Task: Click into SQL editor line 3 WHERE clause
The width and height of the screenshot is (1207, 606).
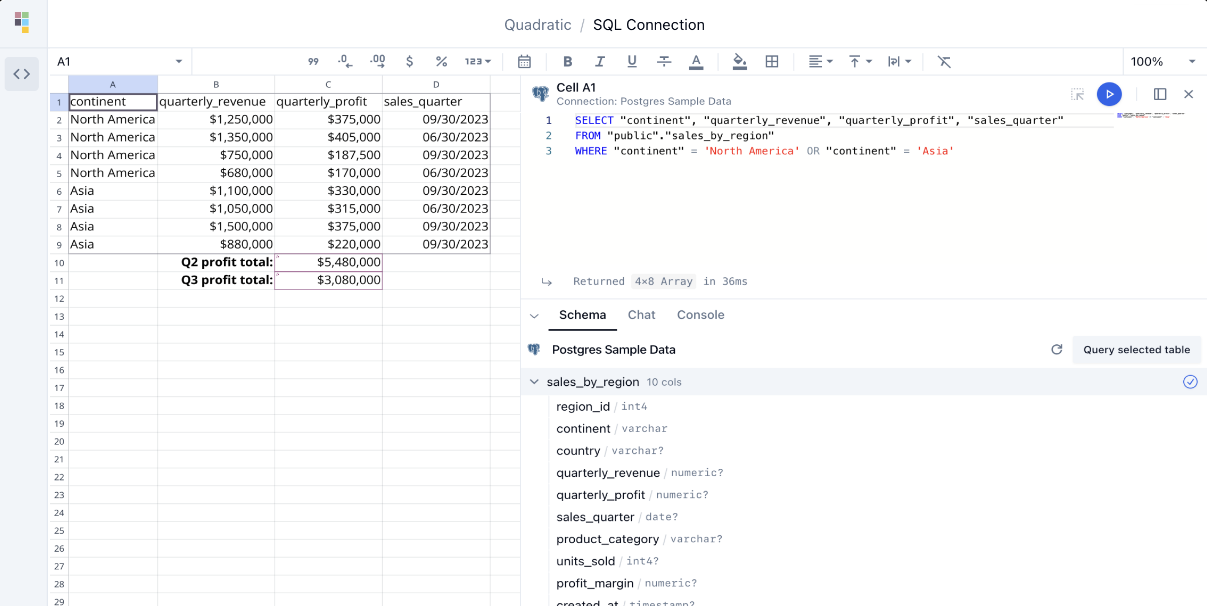Action: 764,151
